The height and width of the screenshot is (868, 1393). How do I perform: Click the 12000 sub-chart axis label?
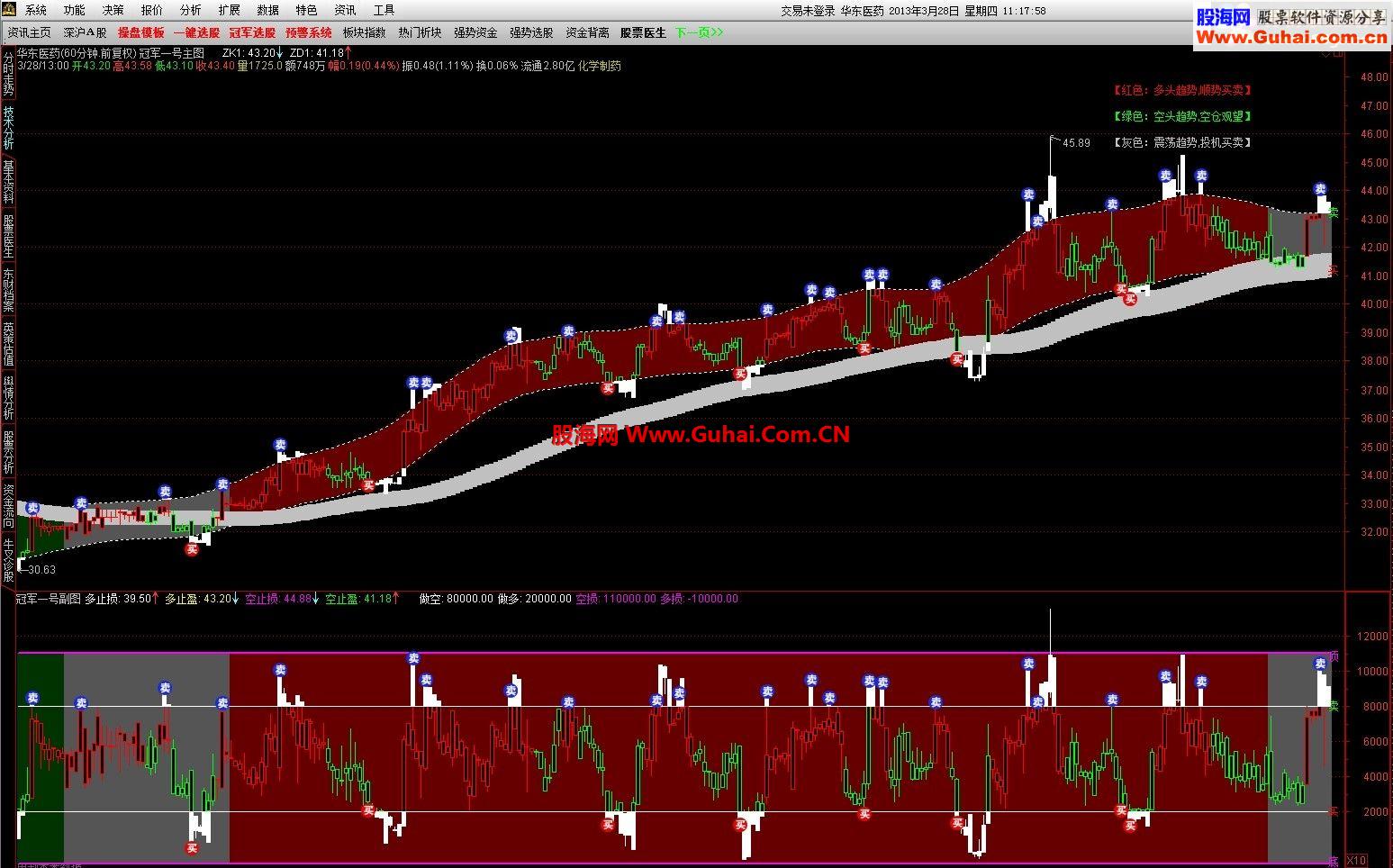1373,637
